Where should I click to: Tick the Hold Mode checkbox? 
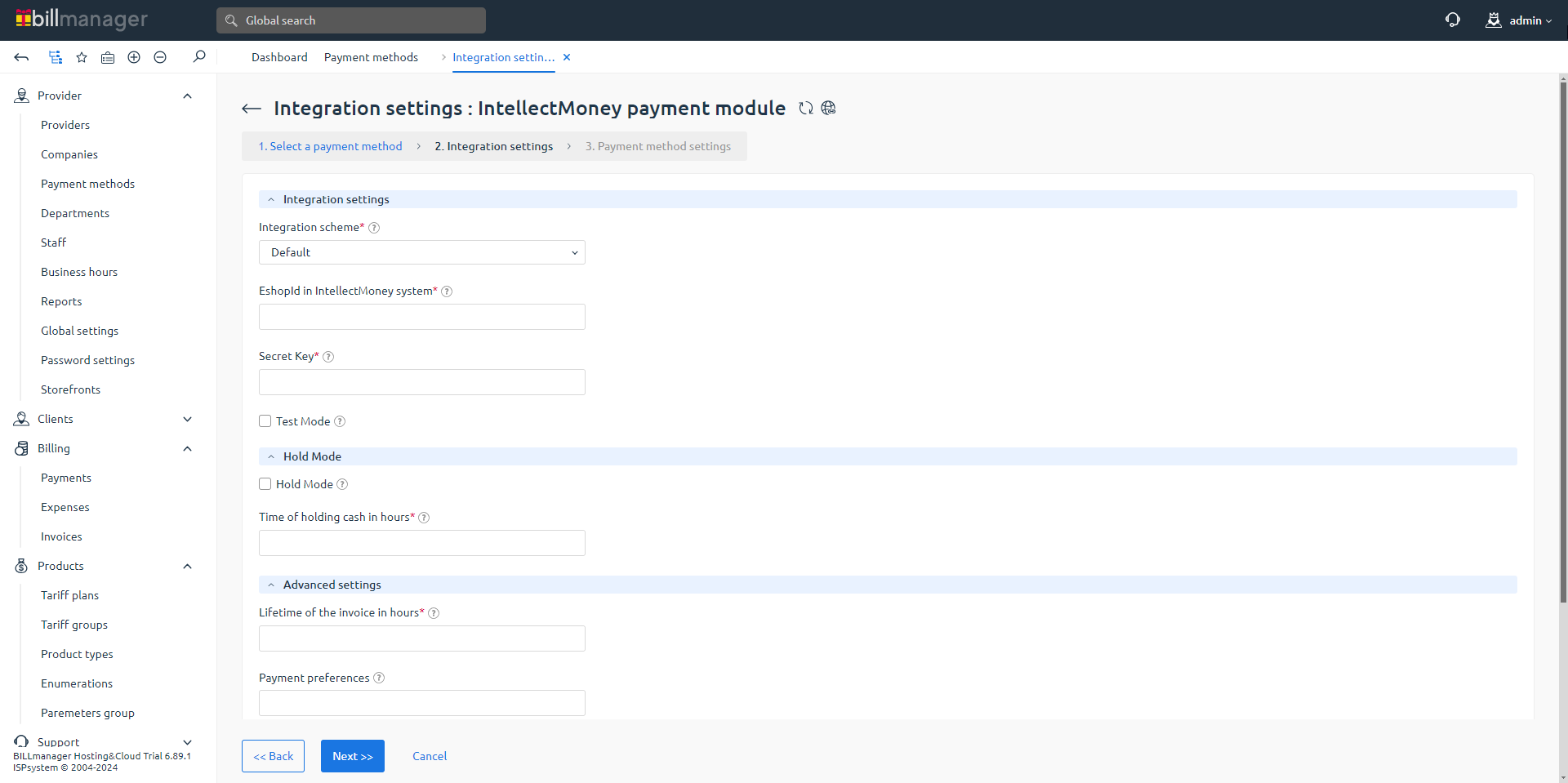coord(265,484)
